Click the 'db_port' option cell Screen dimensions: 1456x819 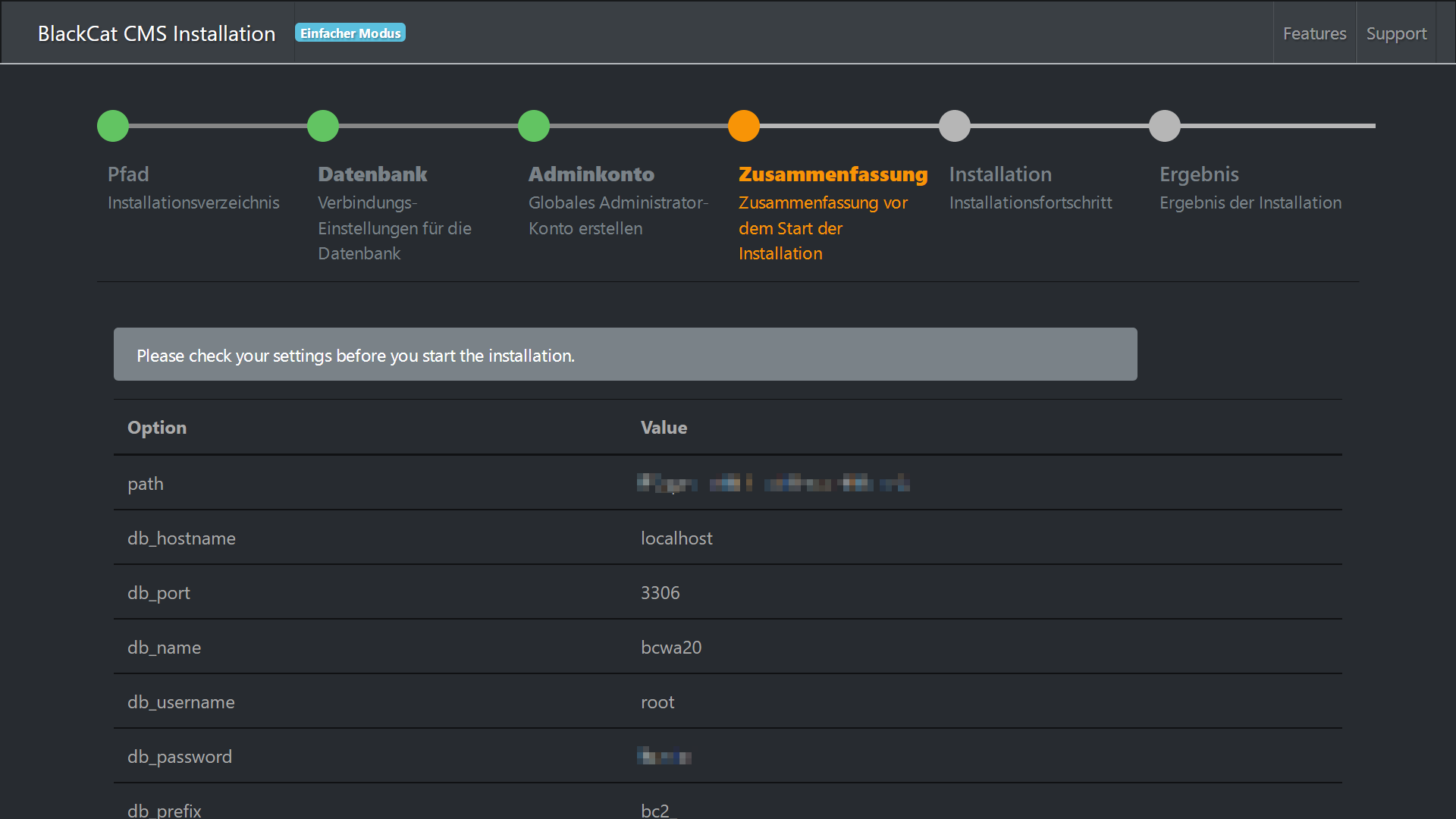point(158,593)
